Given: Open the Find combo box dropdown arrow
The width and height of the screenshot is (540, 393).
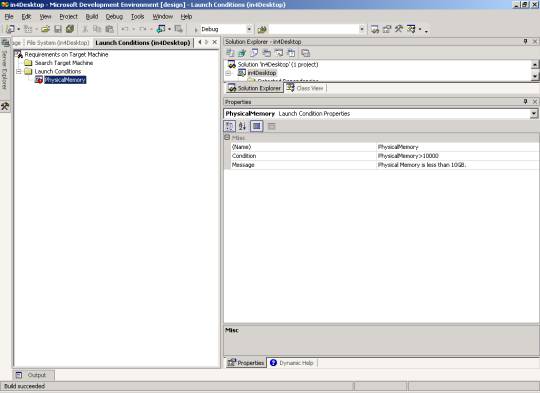Looking at the screenshot, I should 362,29.
